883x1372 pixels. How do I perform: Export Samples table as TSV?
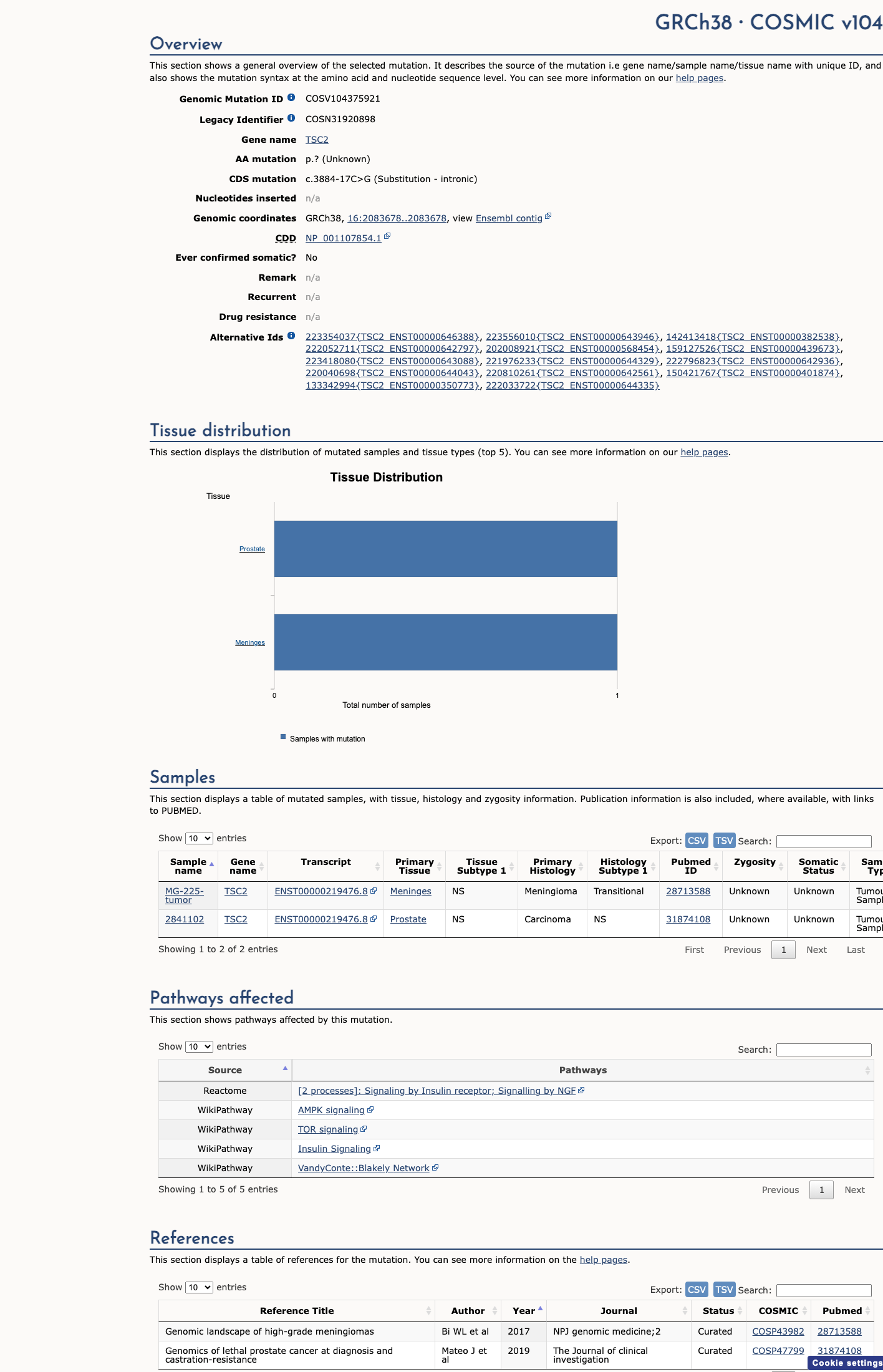(724, 841)
